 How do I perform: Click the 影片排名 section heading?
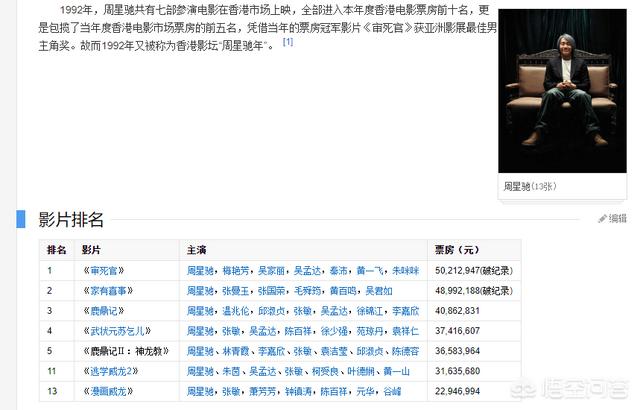click(x=71, y=219)
